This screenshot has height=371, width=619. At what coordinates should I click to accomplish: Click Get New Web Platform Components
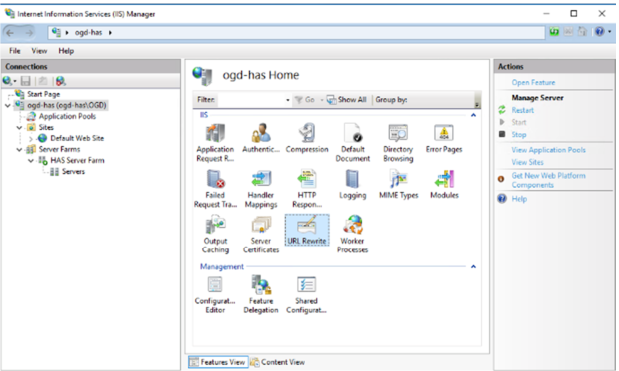click(548, 180)
